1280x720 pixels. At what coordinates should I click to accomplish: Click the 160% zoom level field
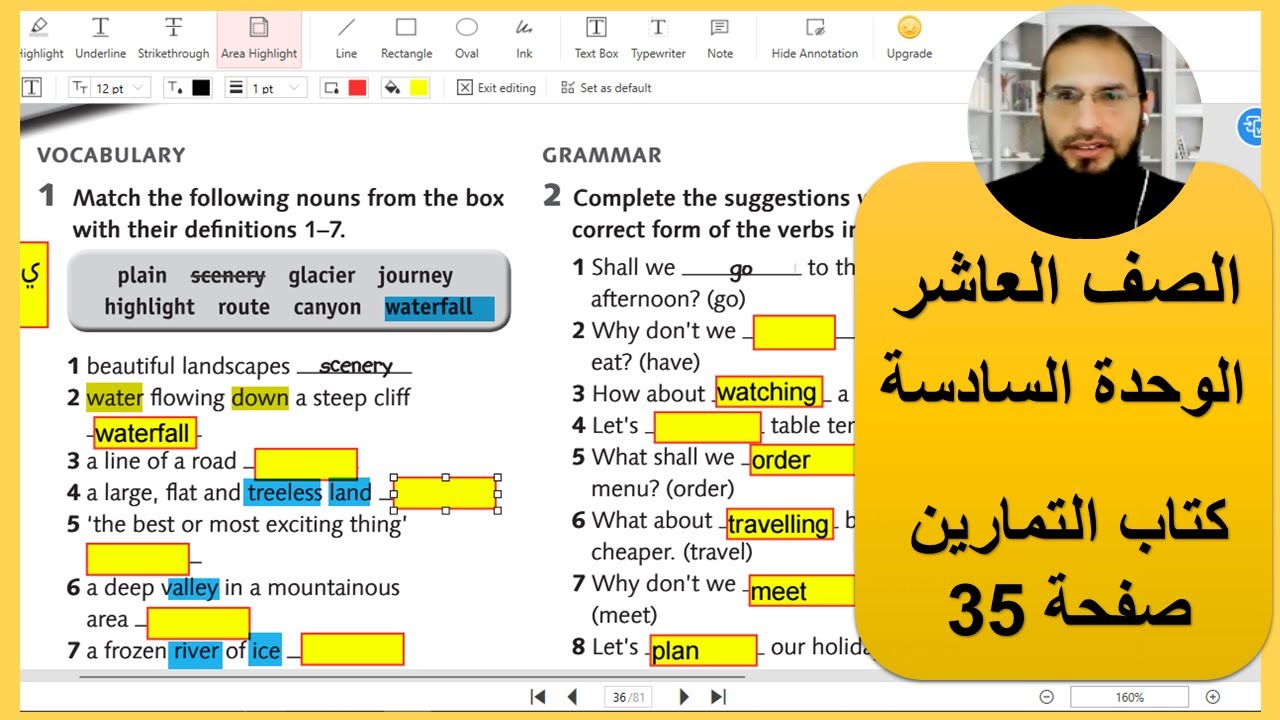coord(1129,697)
